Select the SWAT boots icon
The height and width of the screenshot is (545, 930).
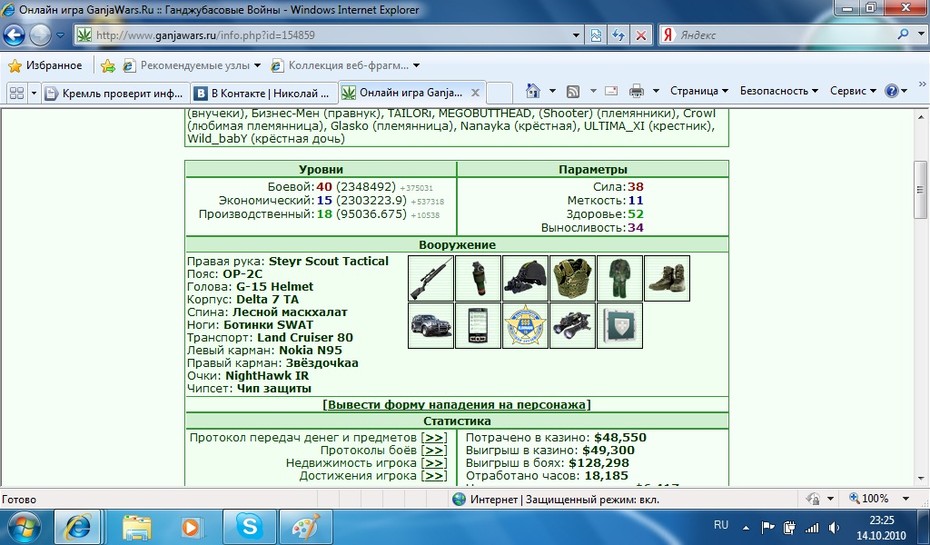tap(667, 278)
